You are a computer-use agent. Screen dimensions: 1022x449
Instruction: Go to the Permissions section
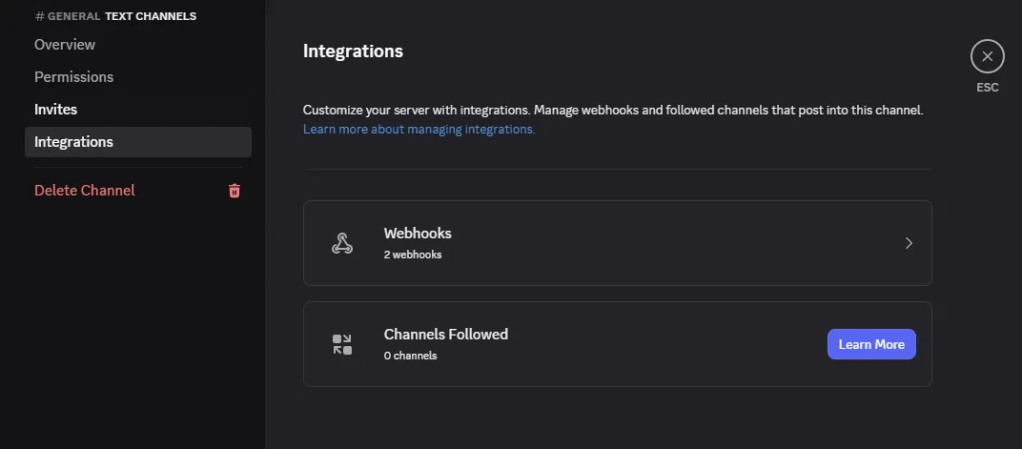pyautogui.click(x=74, y=77)
